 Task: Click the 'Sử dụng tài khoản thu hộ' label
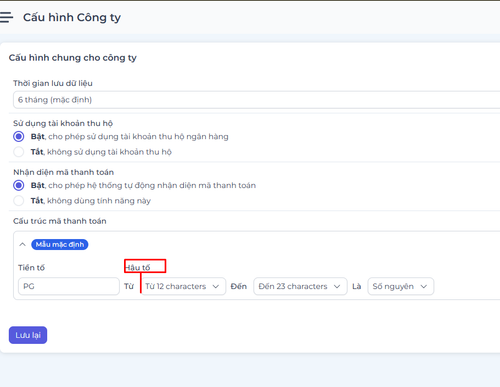click(63, 123)
